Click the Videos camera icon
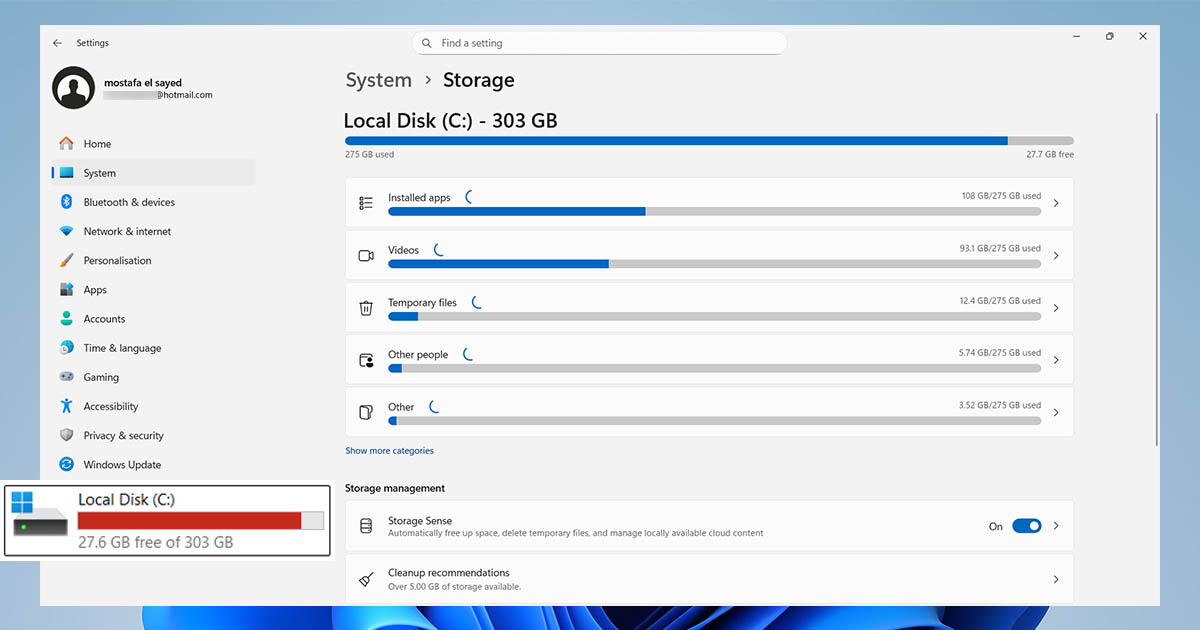 click(366, 256)
